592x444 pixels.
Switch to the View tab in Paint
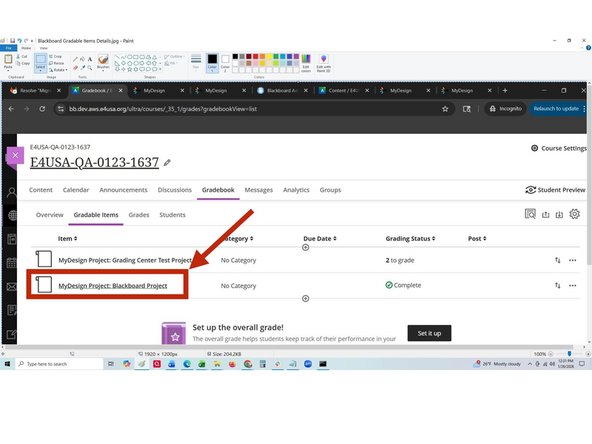(44, 48)
